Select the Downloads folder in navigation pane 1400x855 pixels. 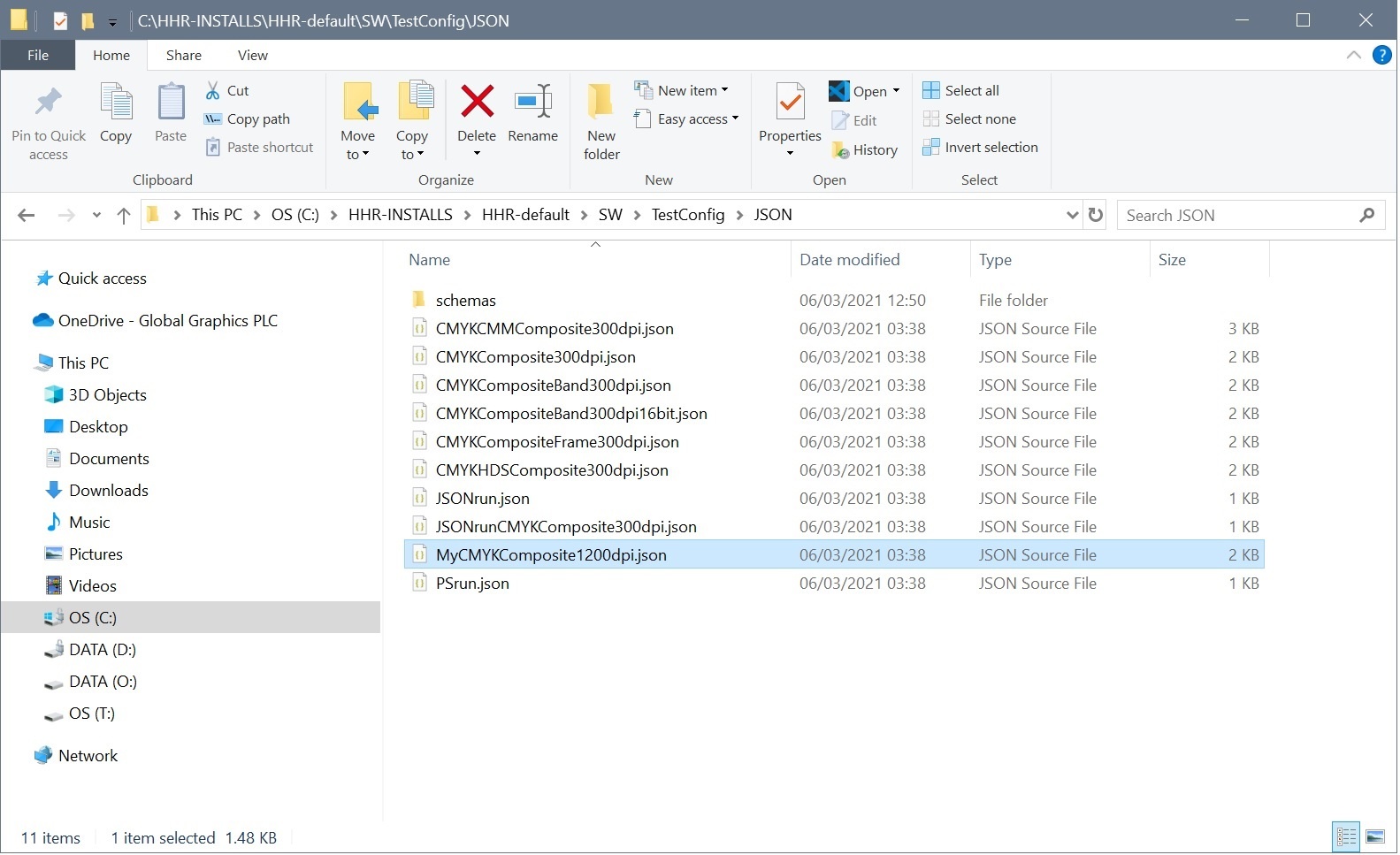[x=108, y=491]
